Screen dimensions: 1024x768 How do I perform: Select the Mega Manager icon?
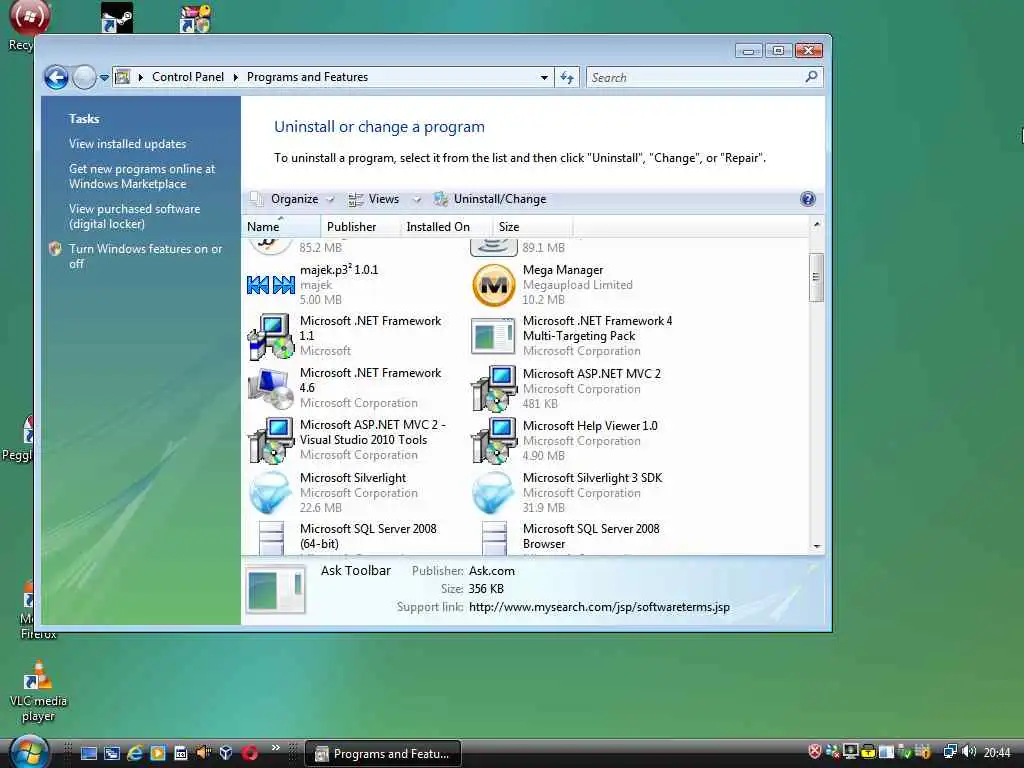[494, 285]
